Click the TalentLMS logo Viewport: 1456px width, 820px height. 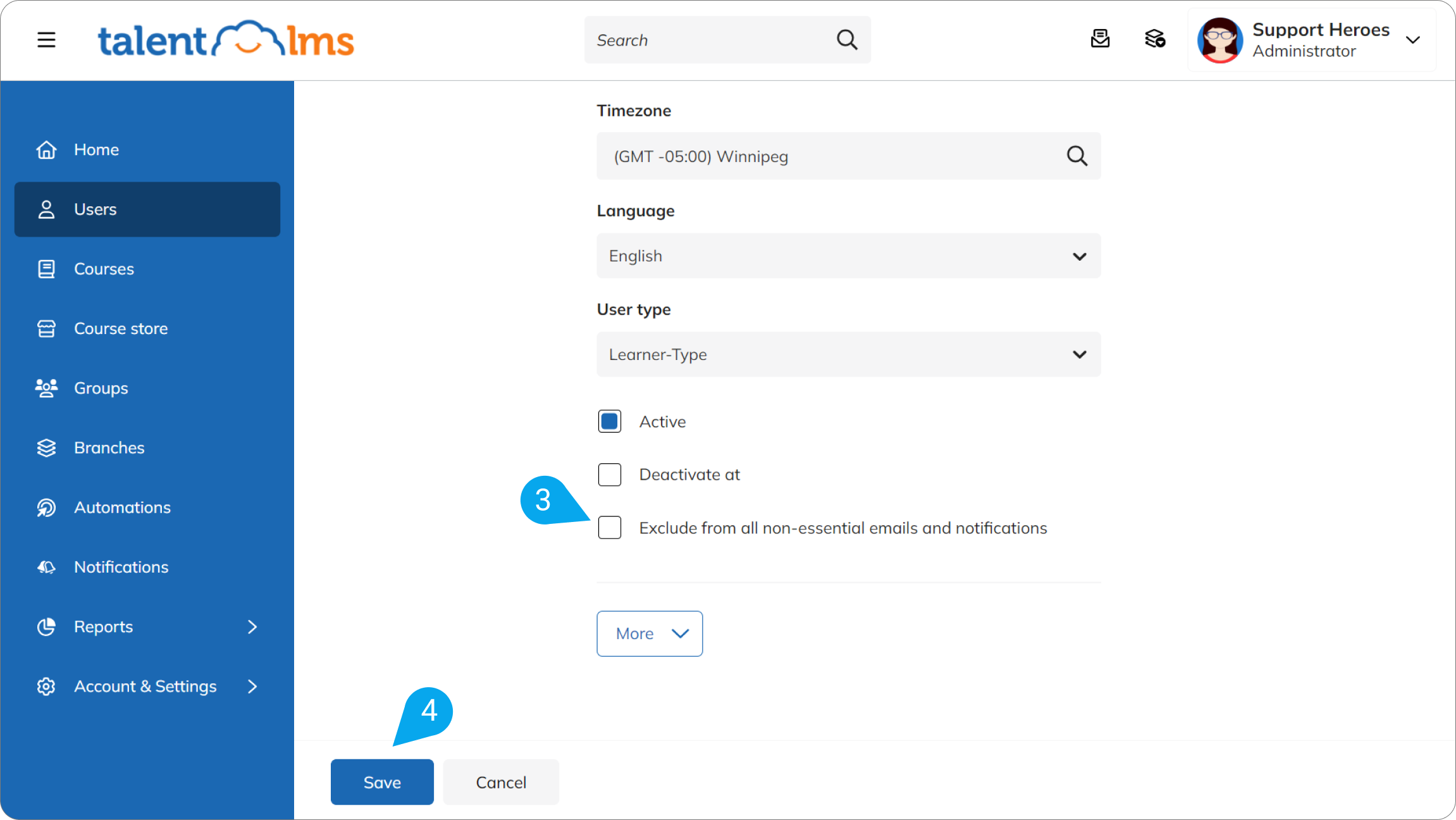pos(226,40)
